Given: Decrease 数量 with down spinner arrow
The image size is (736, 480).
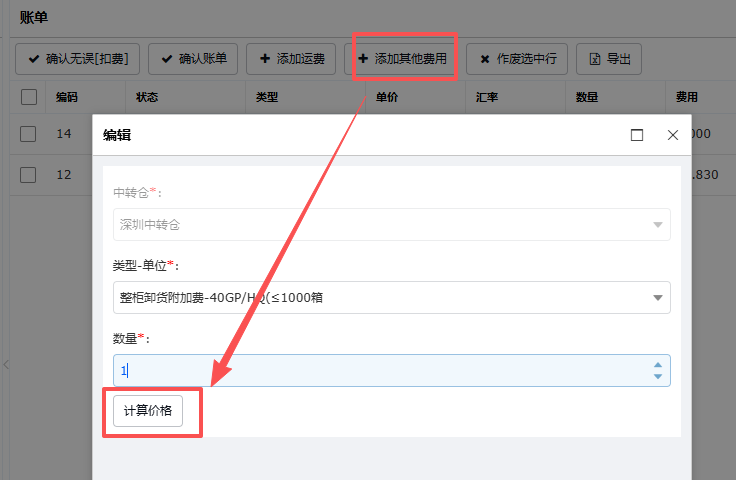Looking at the screenshot, I should tap(657, 376).
